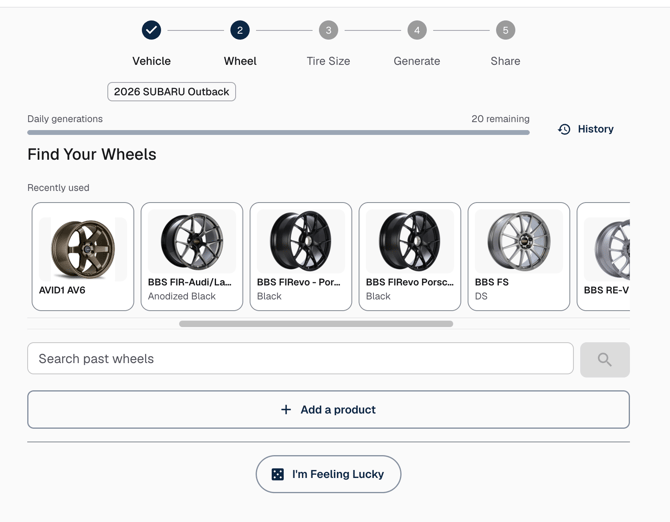
Task: Click the dice icon in Feeling Lucky
Action: (277, 474)
